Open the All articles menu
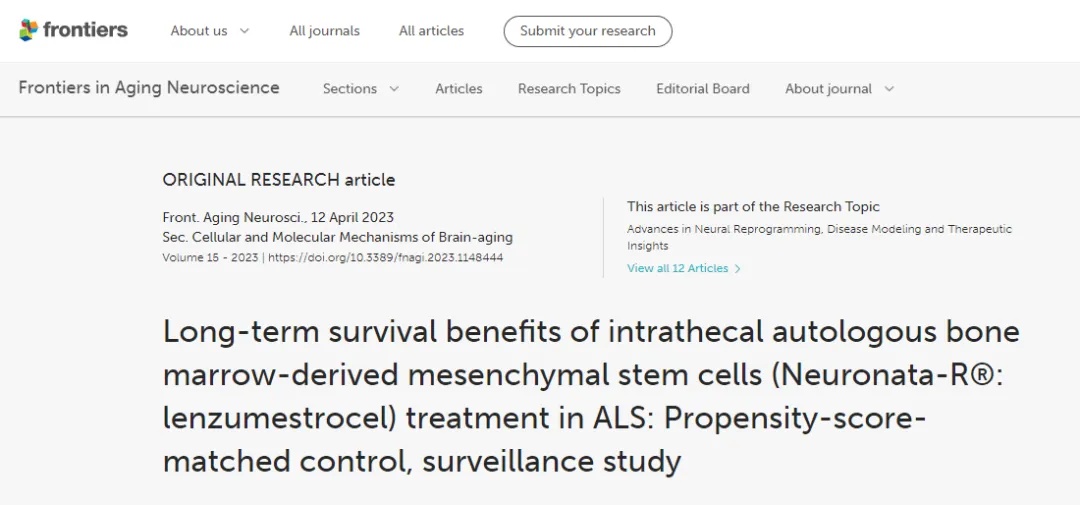This screenshot has height=505, width=1080. pyautogui.click(x=431, y=31)
